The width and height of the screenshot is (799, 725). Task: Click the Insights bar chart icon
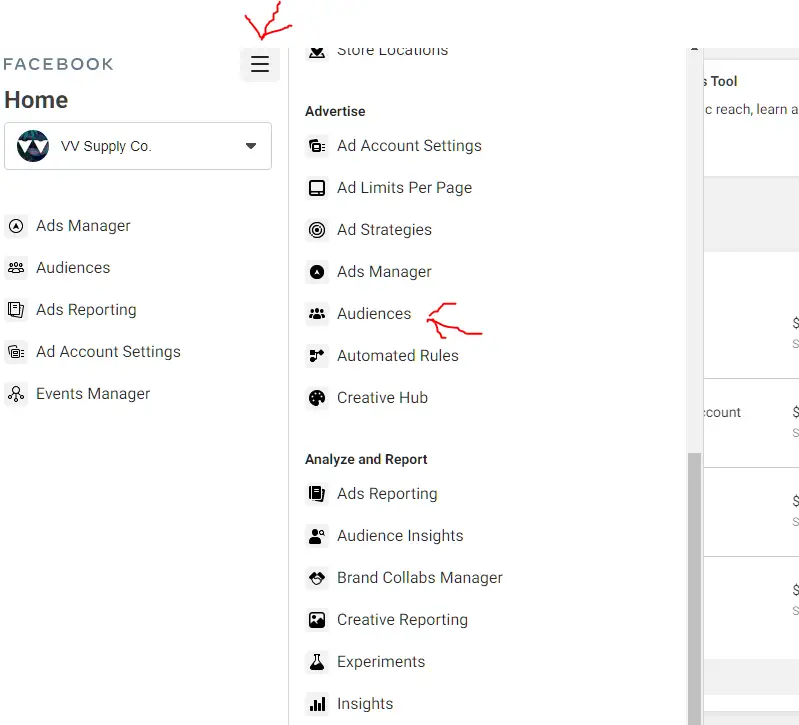coord(317,704)
